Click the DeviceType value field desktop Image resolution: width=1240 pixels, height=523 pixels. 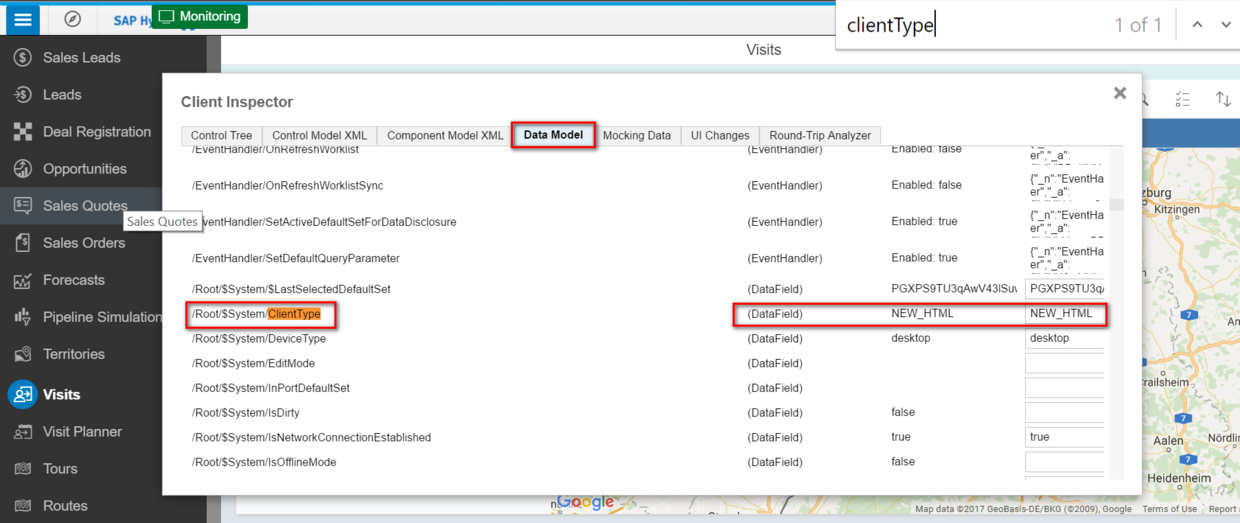click(x=1064, y=339)
